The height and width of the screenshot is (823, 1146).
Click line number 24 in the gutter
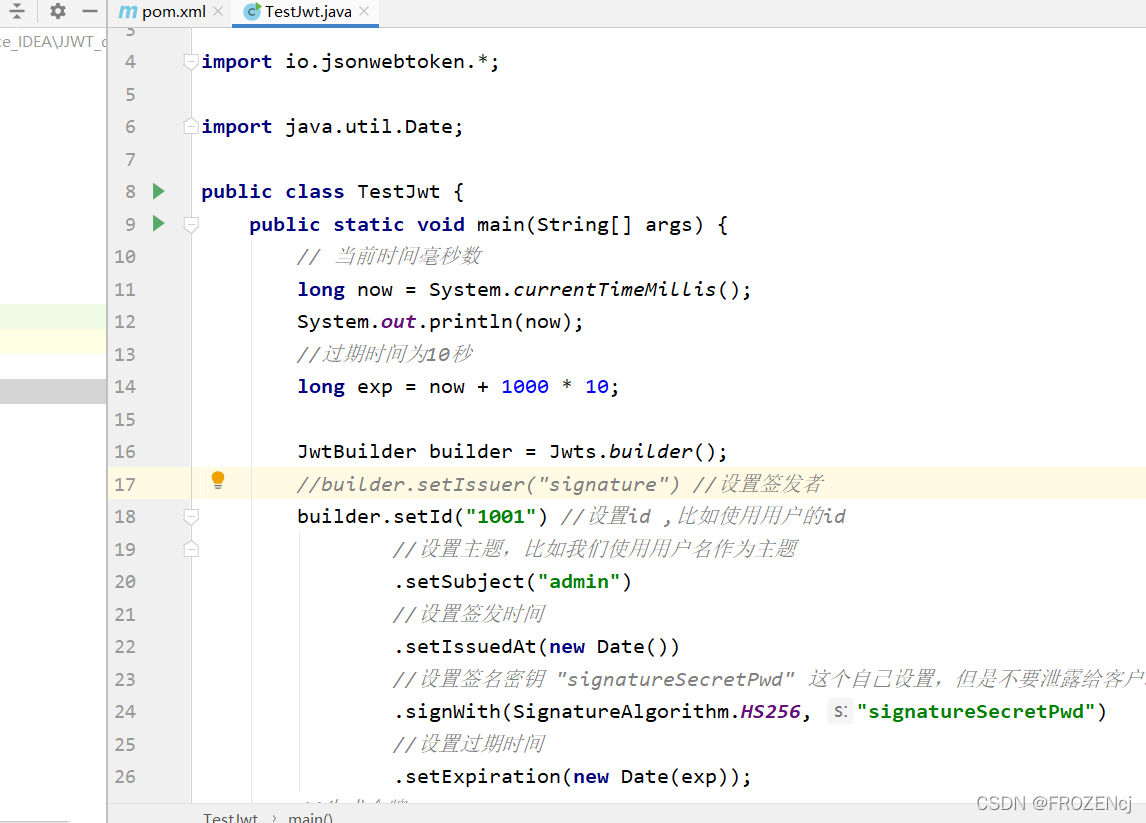tap(124, 711)
